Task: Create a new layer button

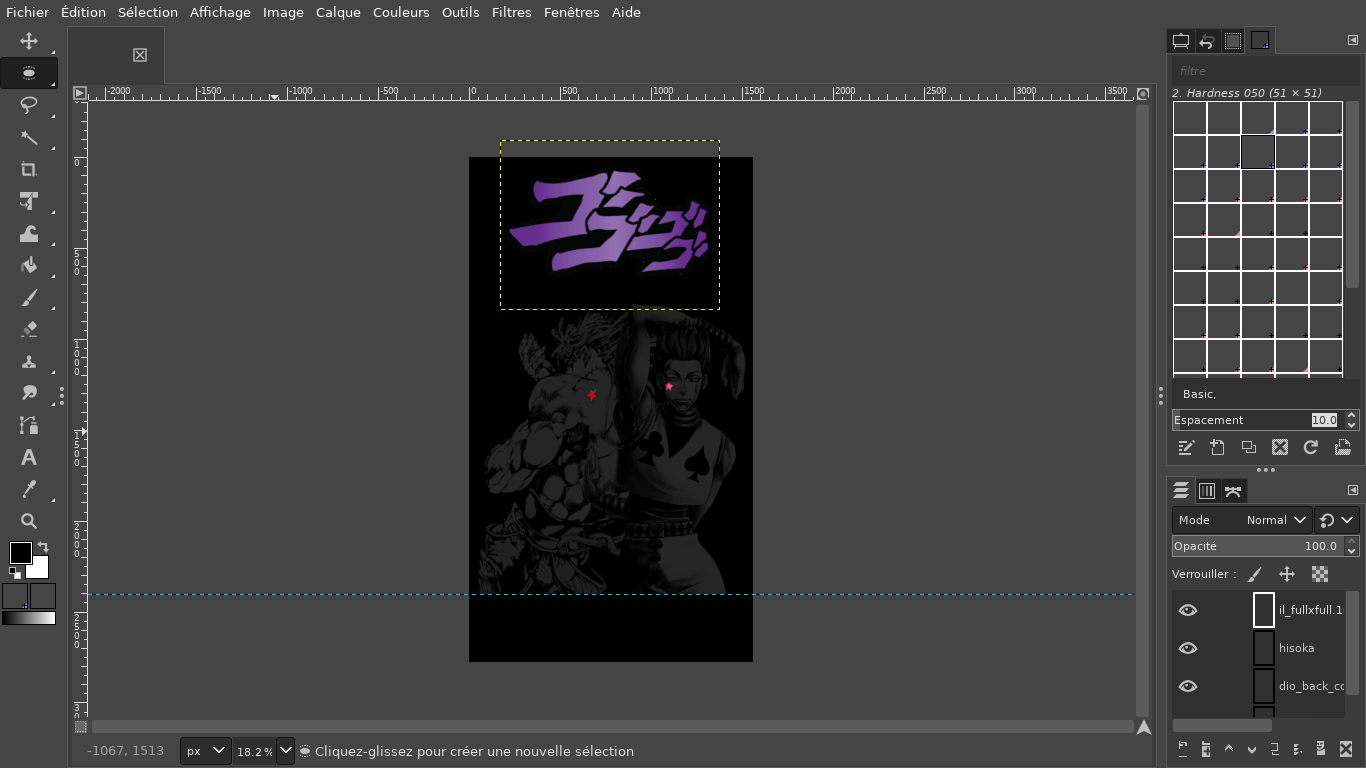Action: (1183, 748)
